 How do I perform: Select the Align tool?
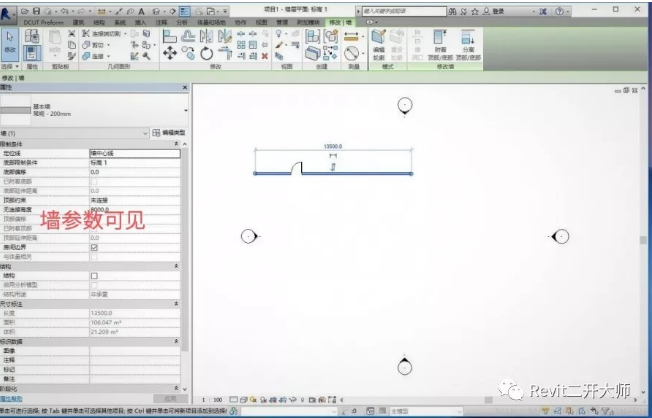(x=170, y=36)
